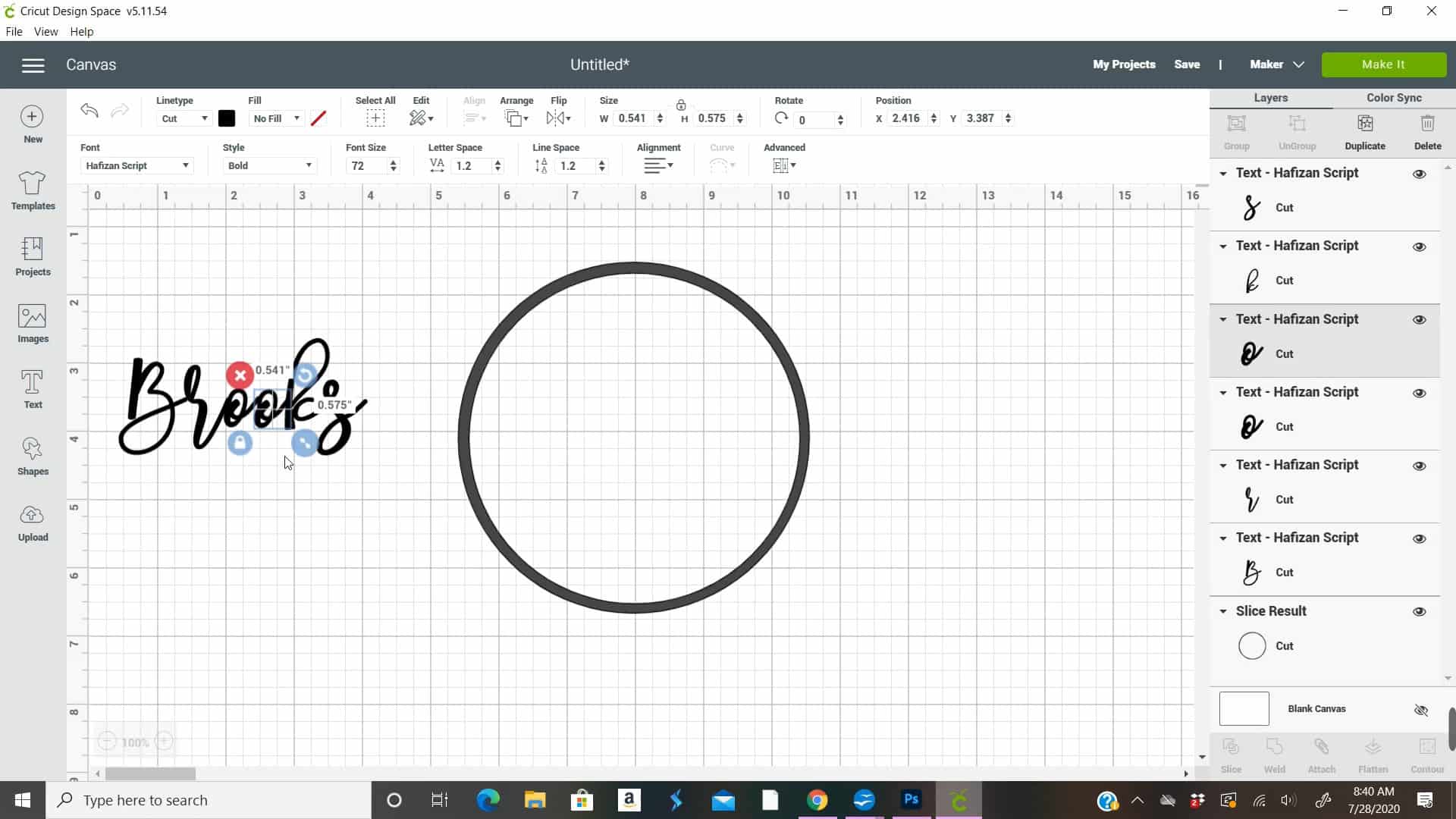Image resolution: width=1456 pixels, height=819 pixels.
Task: Open the hamburger main menu
Action: (33, 65)
